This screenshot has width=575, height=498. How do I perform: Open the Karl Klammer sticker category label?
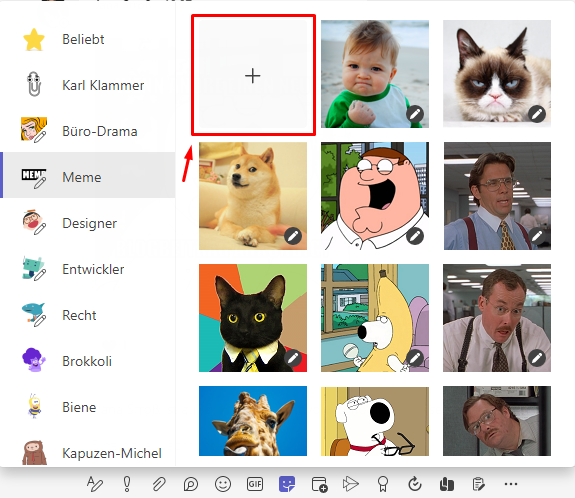[x=103, y=85]
